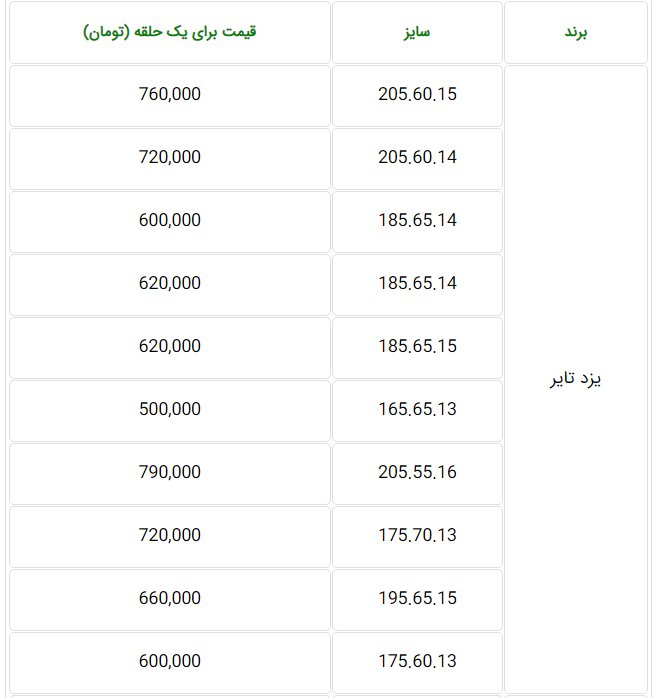Click the 175.70.13 size cell

coord(417,535)
